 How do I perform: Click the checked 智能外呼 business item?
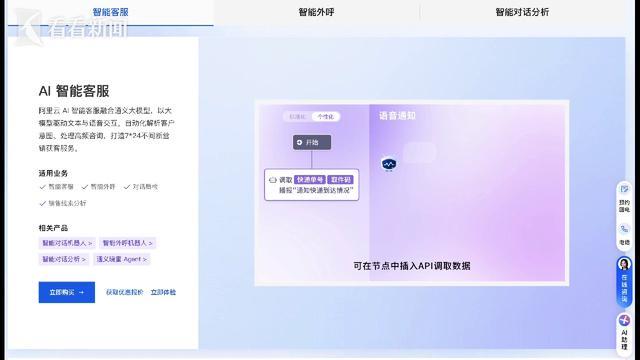coord(98,187)
